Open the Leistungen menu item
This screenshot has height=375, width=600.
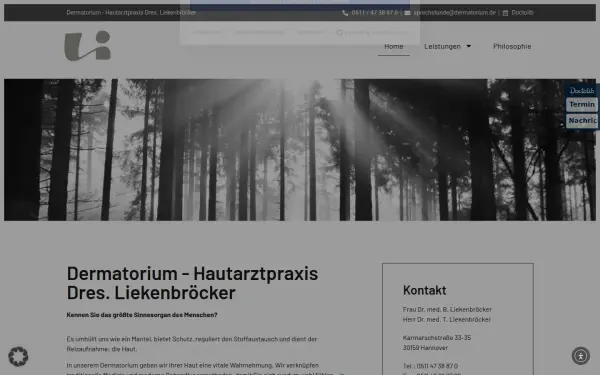tap(442, 46)
